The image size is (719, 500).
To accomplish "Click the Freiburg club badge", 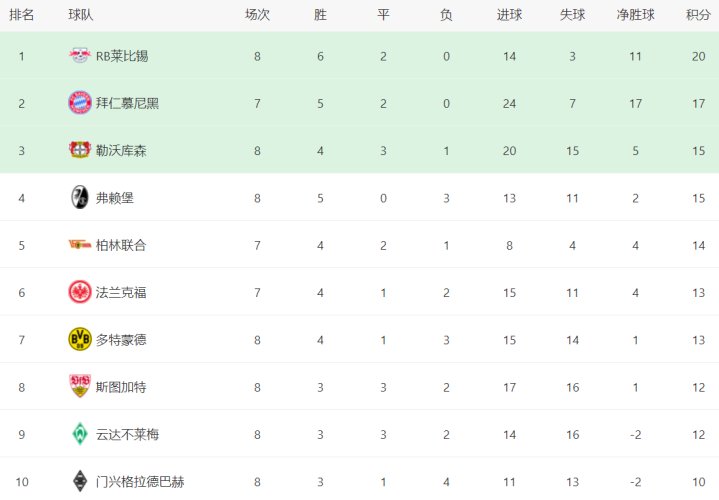I will tap(80, 197).
